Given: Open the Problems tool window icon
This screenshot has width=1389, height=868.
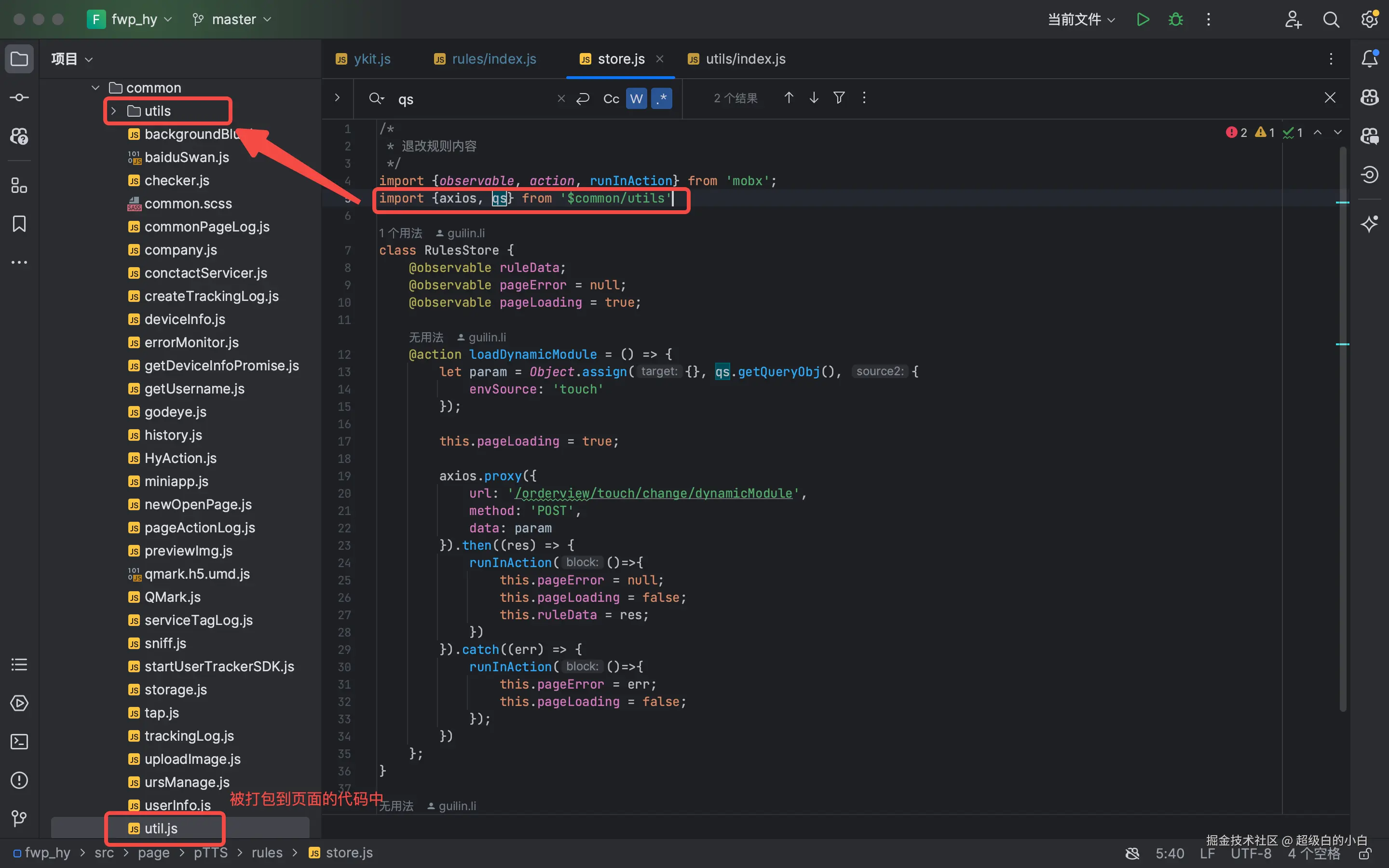Looking at the screenshot, I should click(x=19, y=780).
